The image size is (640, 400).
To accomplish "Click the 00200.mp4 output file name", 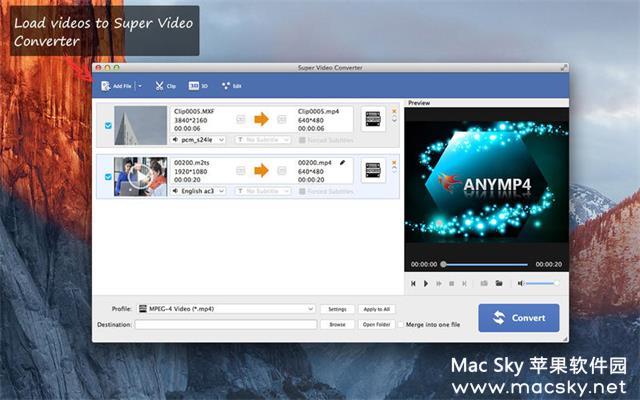I will tap(315, 162).
